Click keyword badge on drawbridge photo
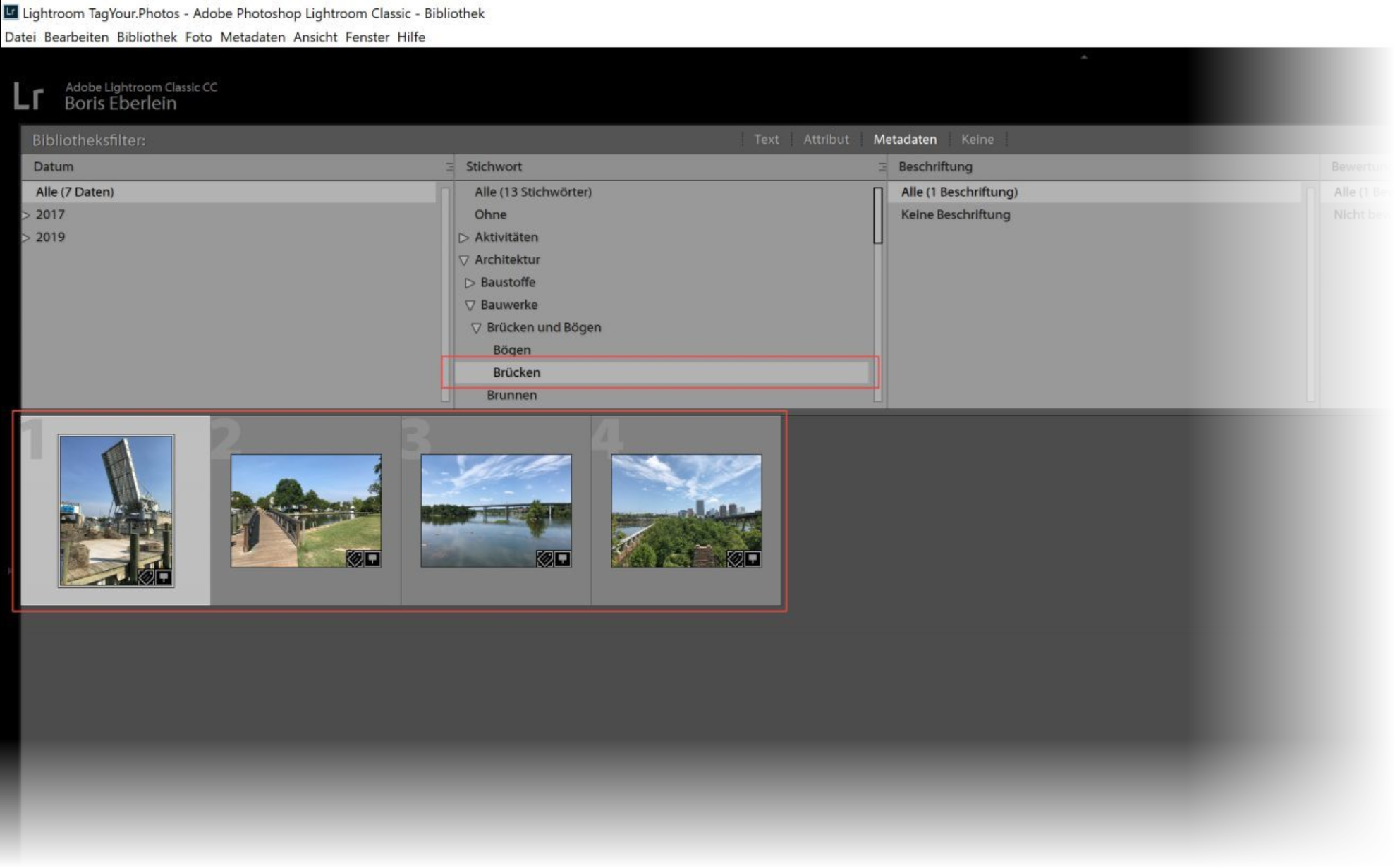This screenshot has width=1395, height=868. click(146, 577)
